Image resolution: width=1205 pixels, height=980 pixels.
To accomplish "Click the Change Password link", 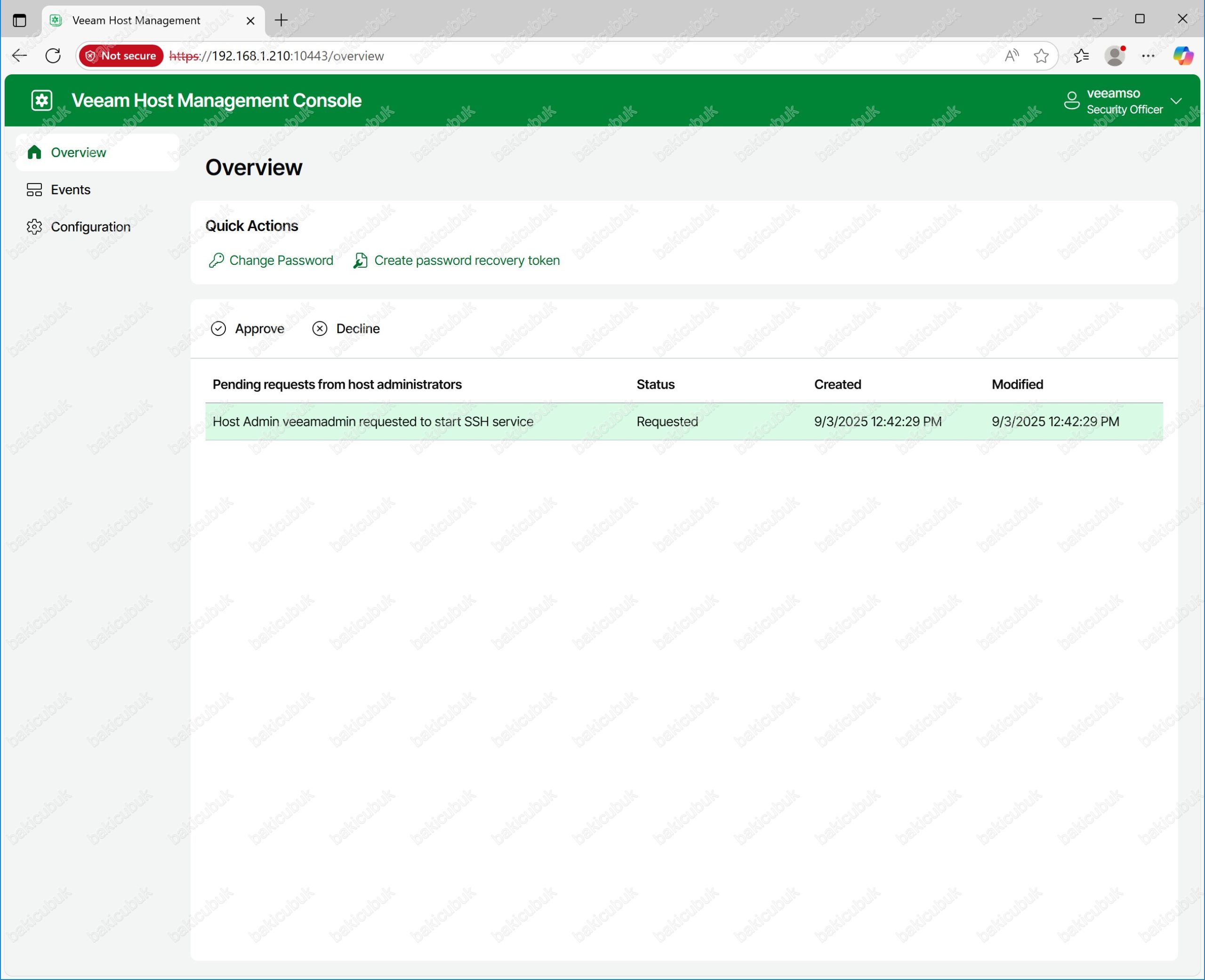I will (281, 260).
